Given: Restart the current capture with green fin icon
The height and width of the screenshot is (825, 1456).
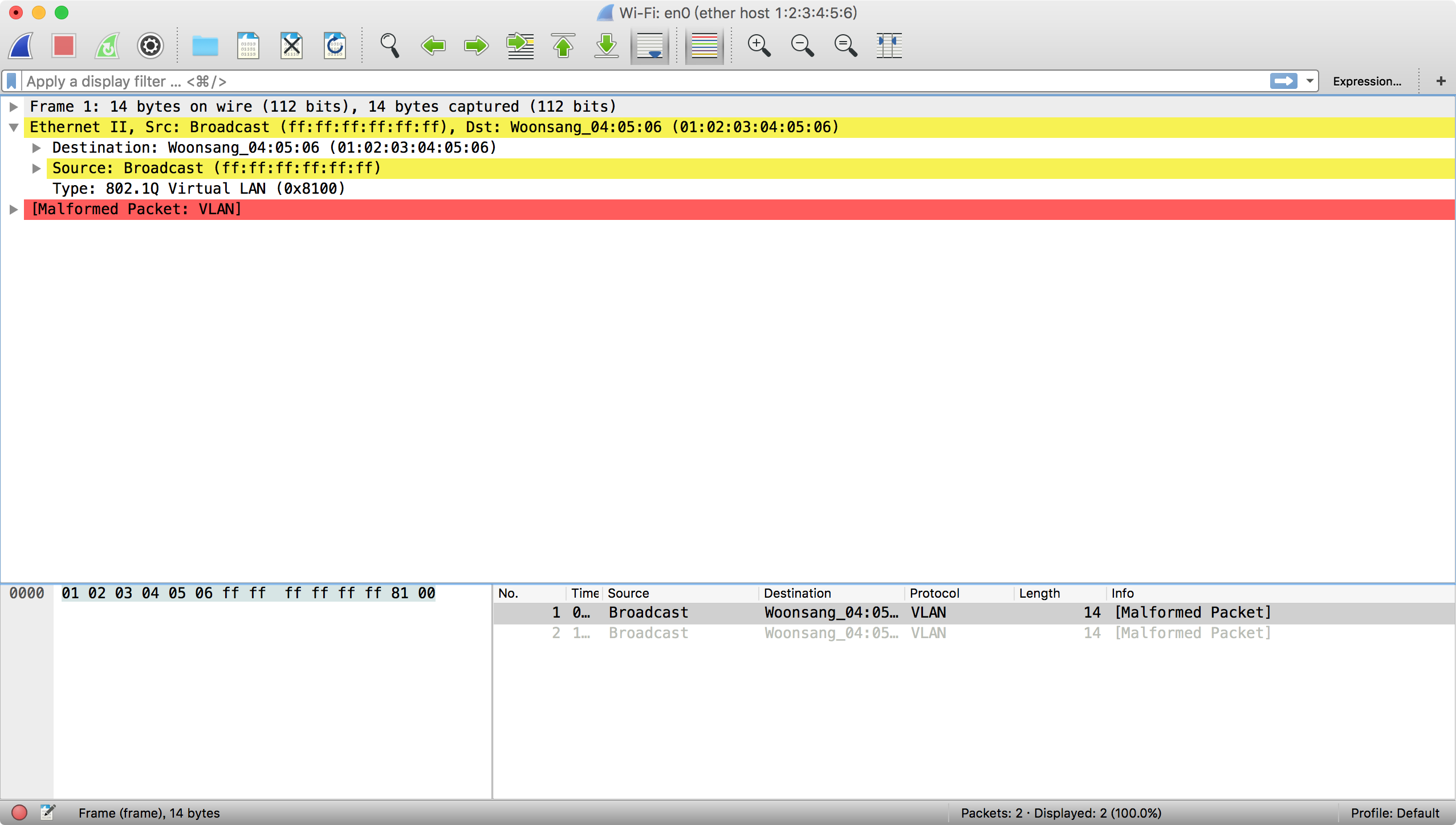Looking at the screenshot, I should pyautogui.click(x=107, y=46).
